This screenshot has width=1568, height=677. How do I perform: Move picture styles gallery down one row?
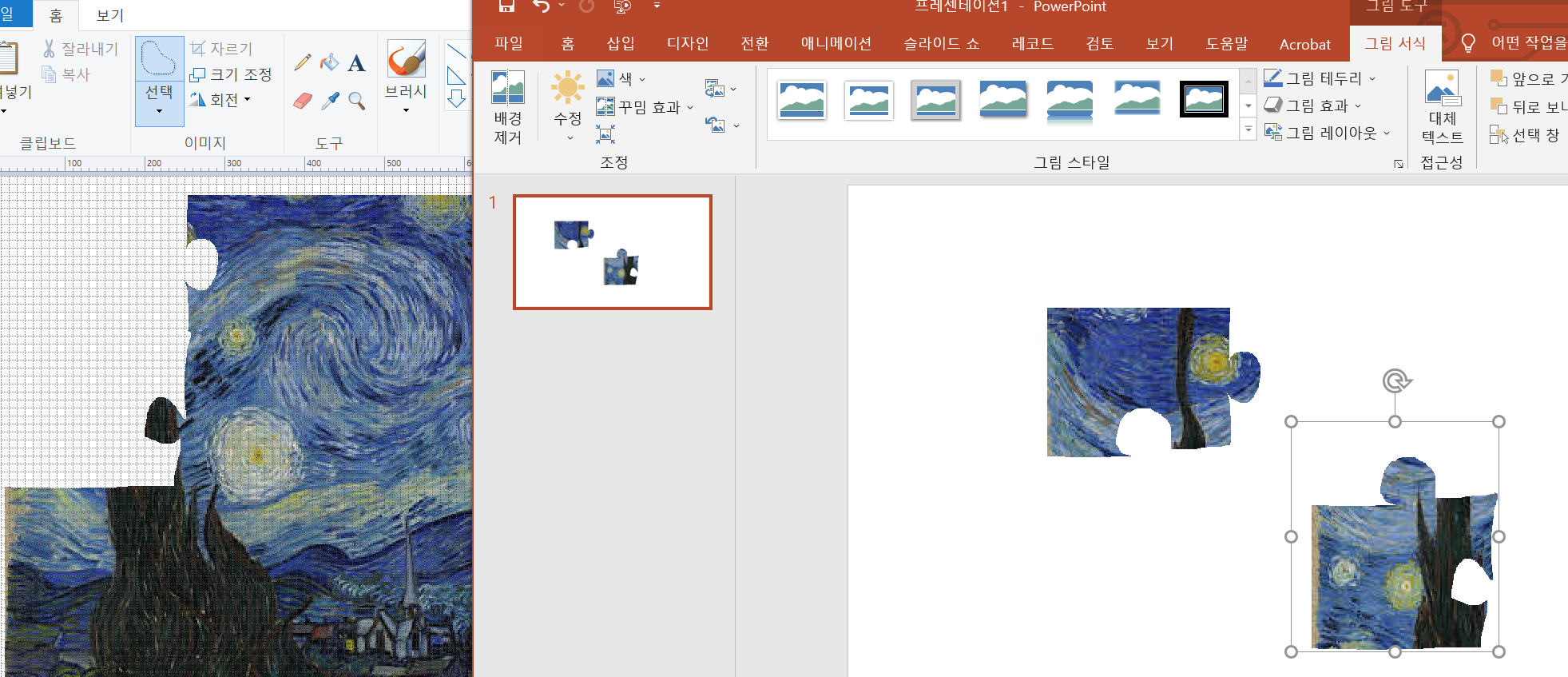(x=1248, y=105)
